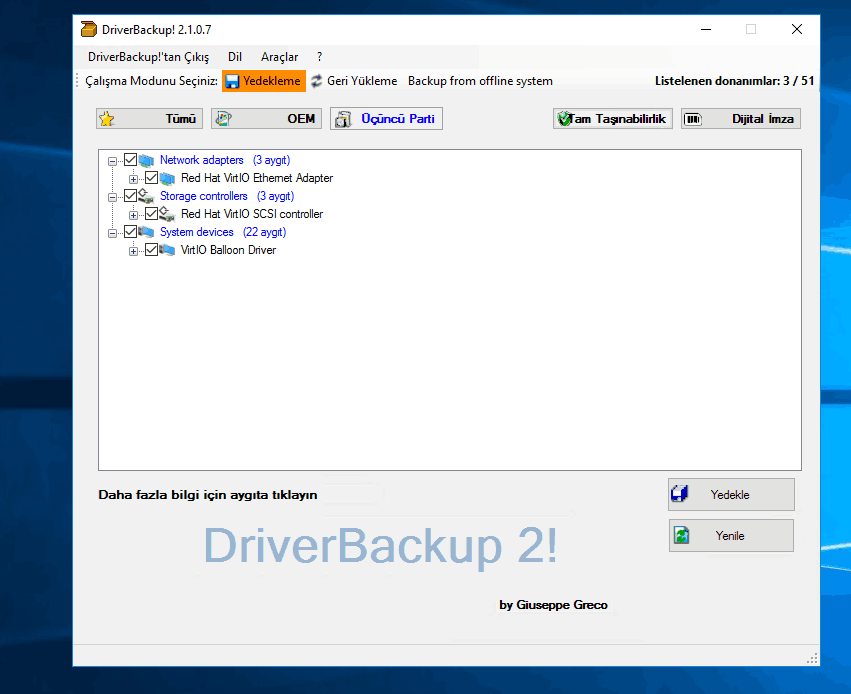Collapse the Network adapters tree node

pos(112,161)
